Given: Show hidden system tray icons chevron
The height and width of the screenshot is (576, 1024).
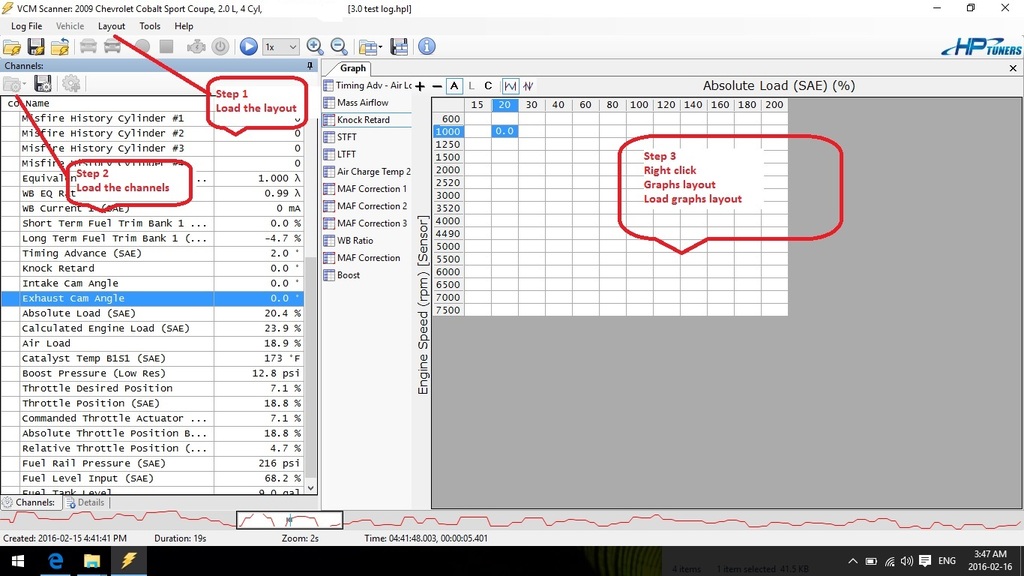Looking at the screenshot, I should point(853,561).
